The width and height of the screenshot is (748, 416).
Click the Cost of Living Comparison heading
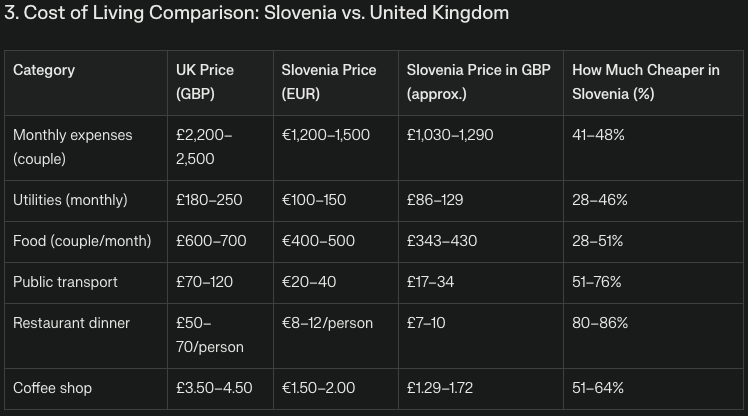click(257, 13)
